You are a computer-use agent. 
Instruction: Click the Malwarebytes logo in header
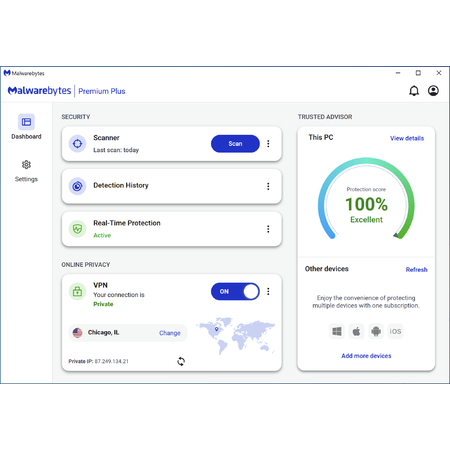(39, 91)
